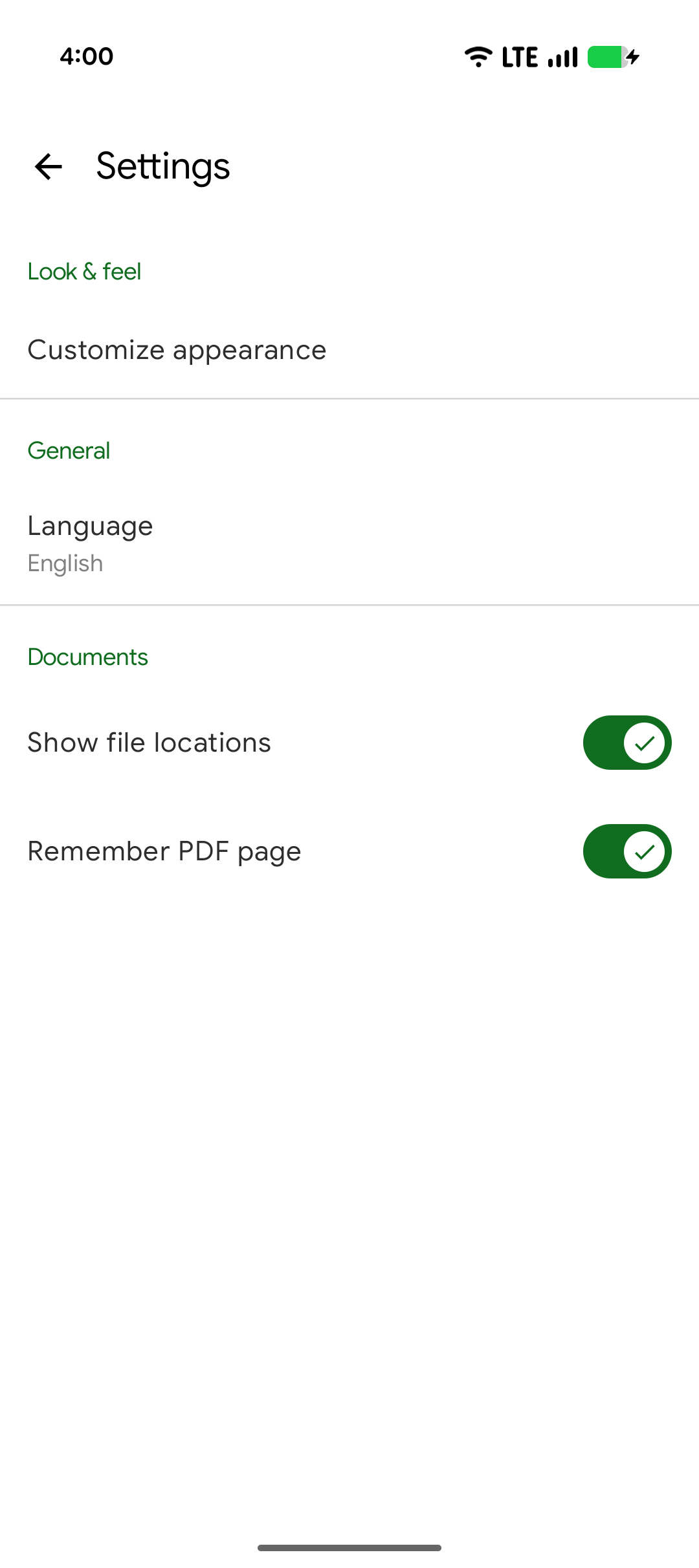Tap the Documents section header

pos(88,657)
